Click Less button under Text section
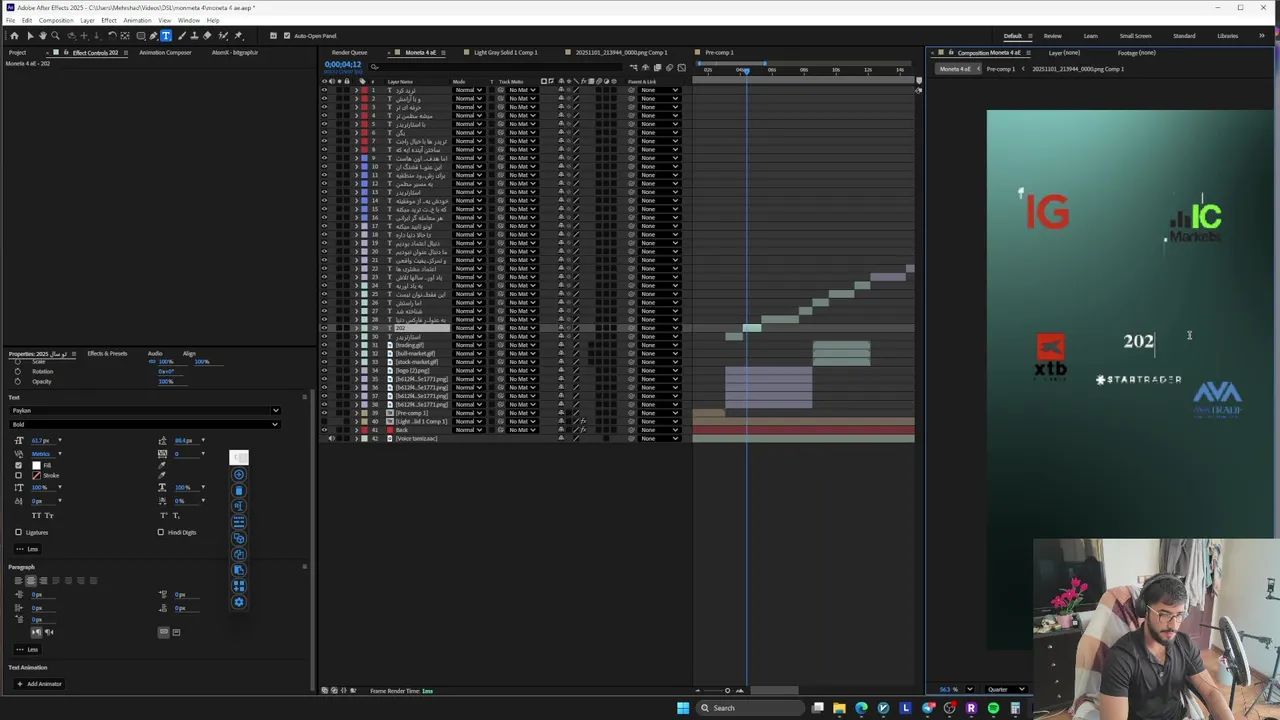1280x720 pixels. point(27,549)
